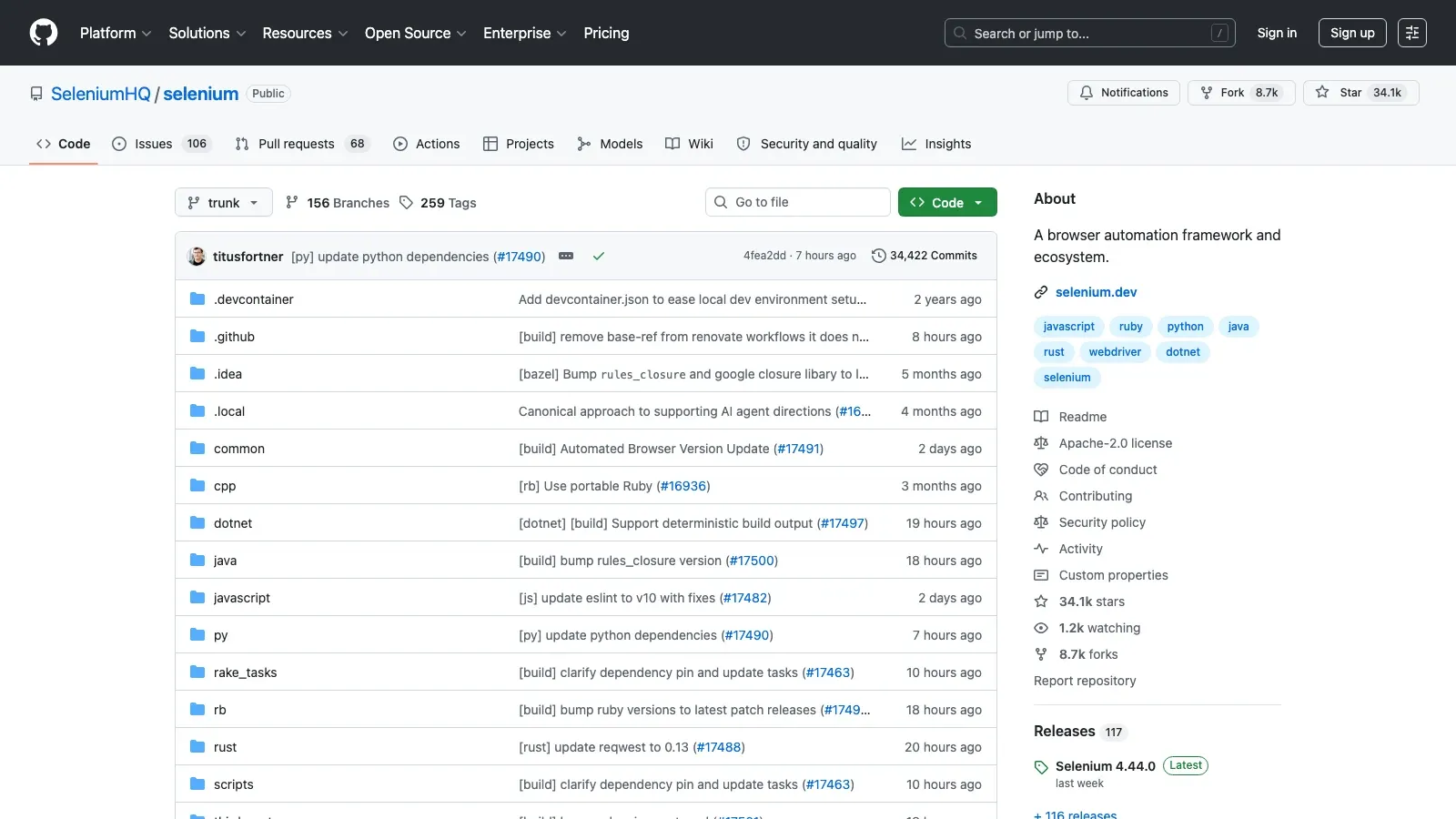Screen dimensions: 1456x819
Task: Open the .github folder icon
Action: click(x=197, y=336)
